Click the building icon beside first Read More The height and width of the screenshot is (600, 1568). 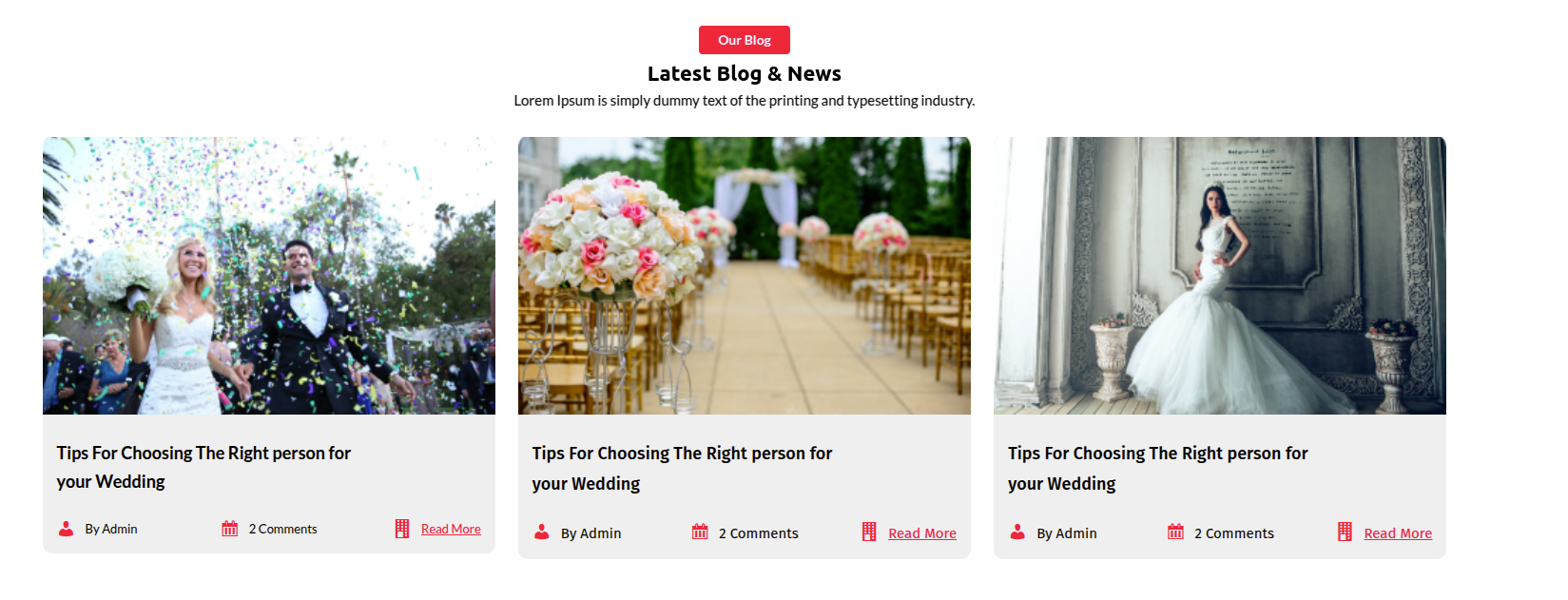402,529
